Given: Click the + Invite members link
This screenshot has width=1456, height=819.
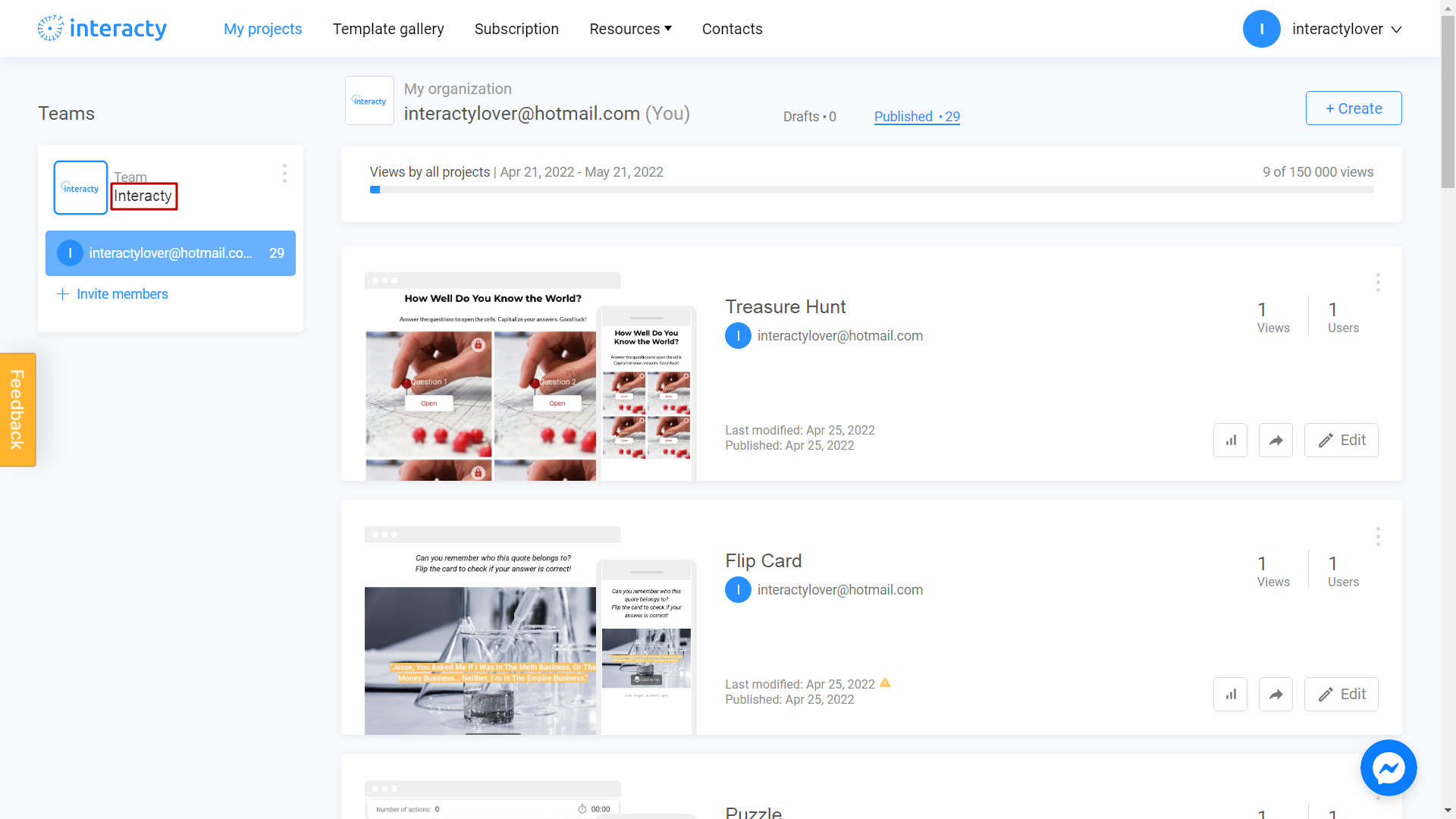Looking at the screenshot, I should click(112, 294).
